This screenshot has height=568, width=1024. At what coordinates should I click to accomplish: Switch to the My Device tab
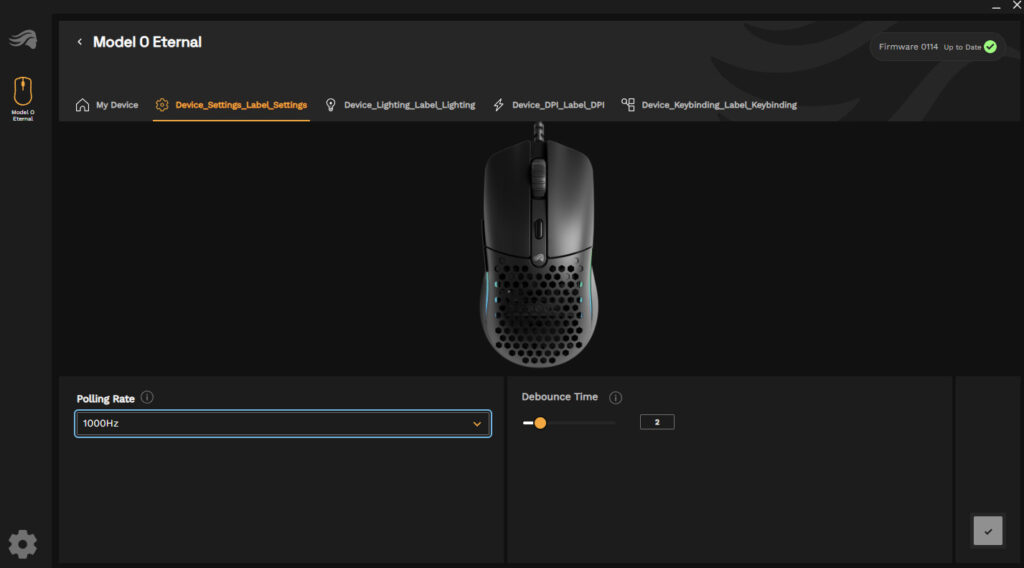click(107, 105)
